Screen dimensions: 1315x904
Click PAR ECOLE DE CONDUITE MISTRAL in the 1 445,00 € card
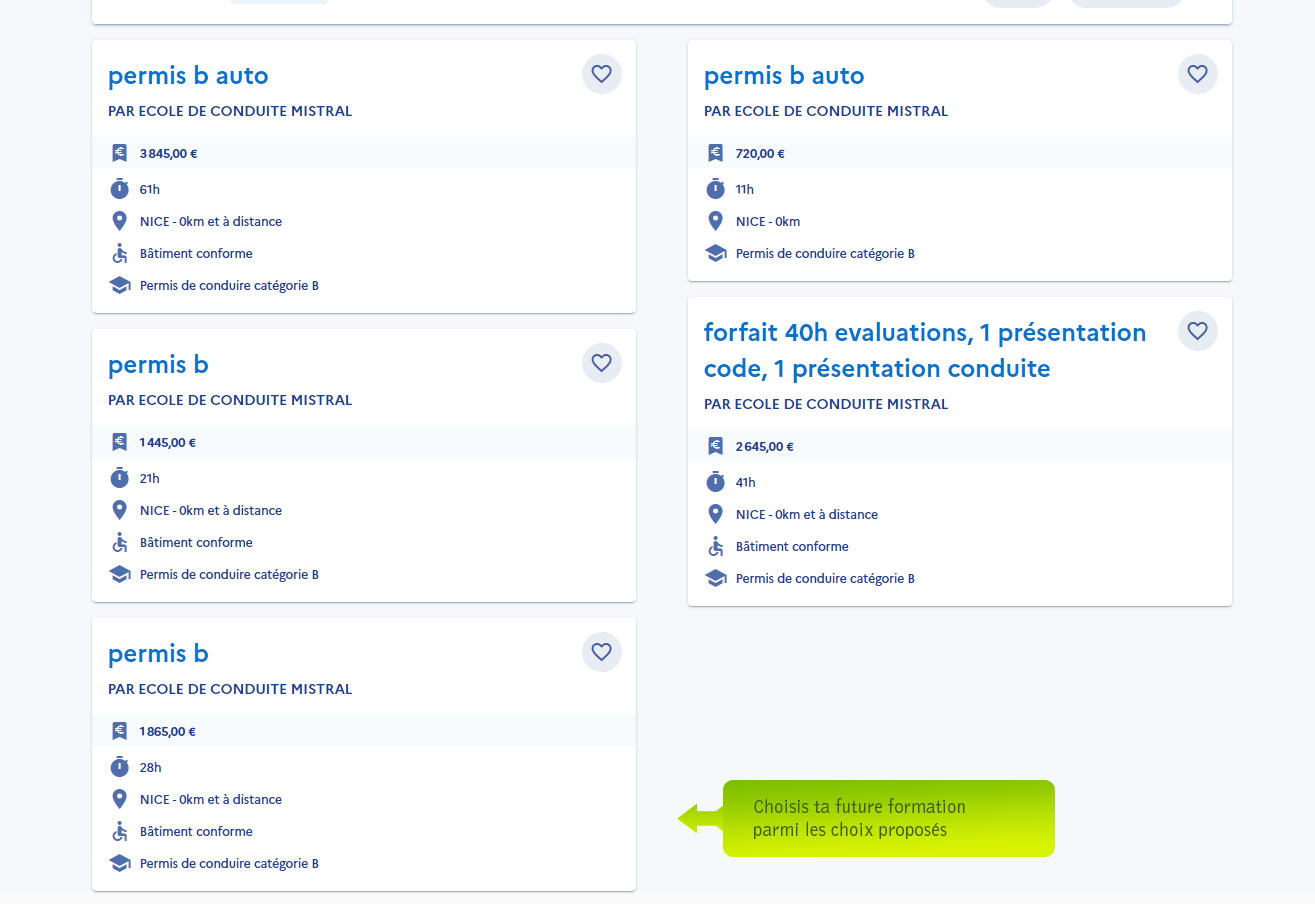(230, 400)
